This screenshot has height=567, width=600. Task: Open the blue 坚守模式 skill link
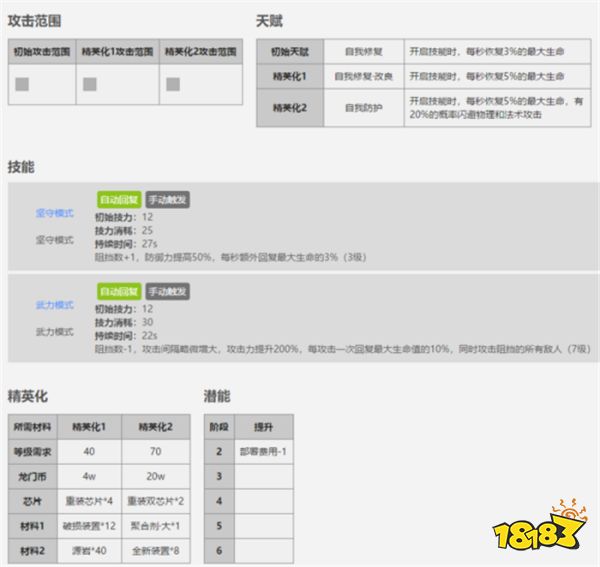(x=55, y=214)
